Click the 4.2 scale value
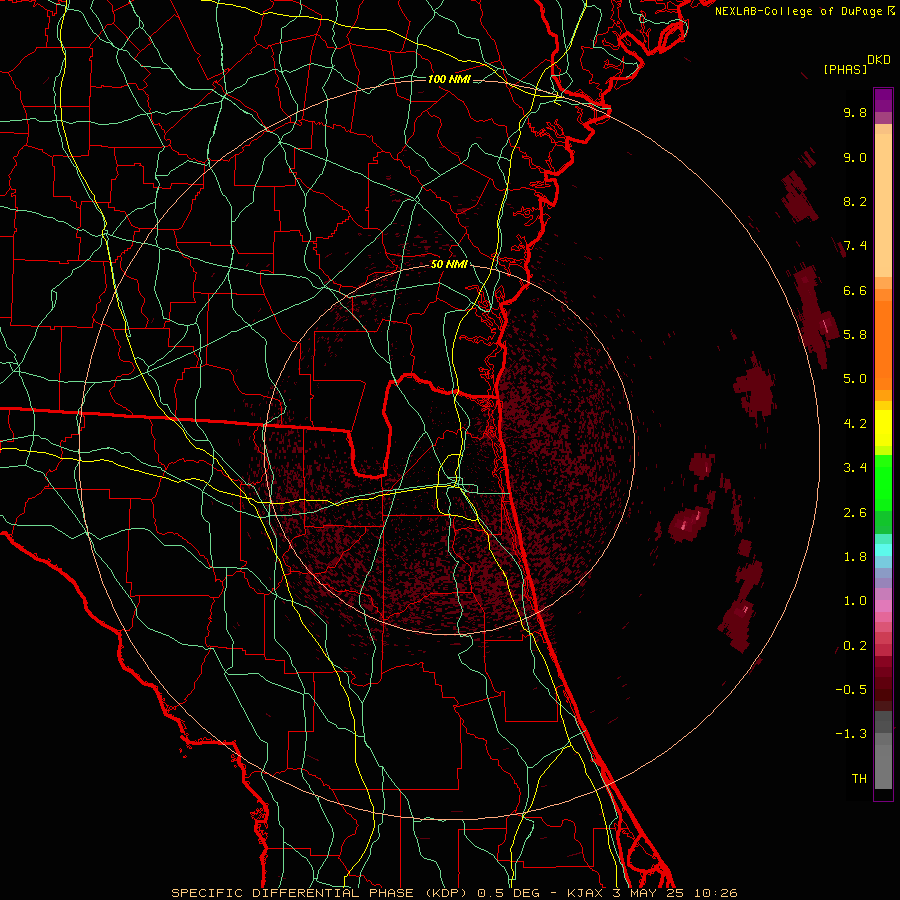This screenshot has width=900, height=900. pos(855,424)
